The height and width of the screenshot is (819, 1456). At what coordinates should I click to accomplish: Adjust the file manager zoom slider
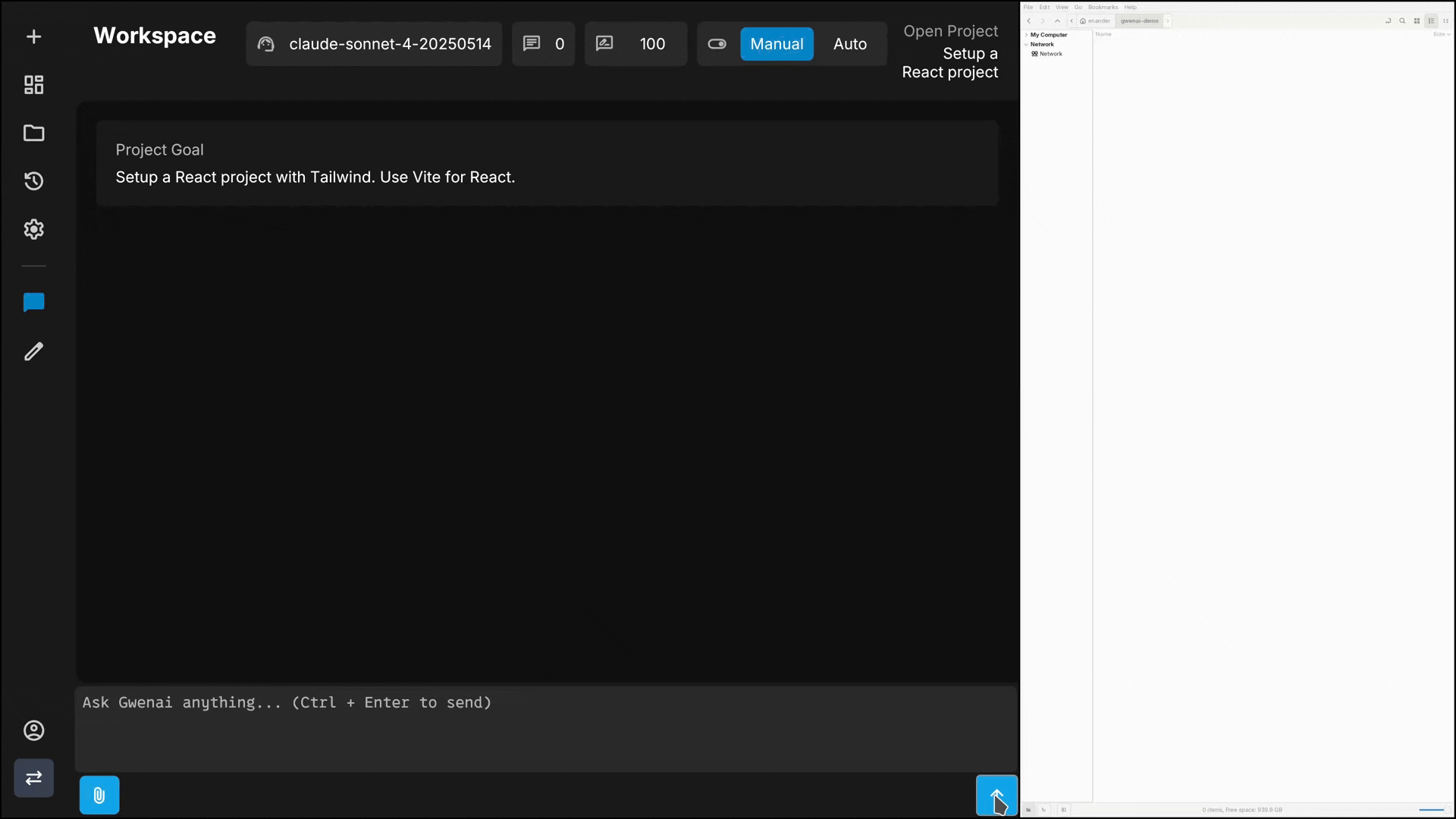[x=1432, y=810]
